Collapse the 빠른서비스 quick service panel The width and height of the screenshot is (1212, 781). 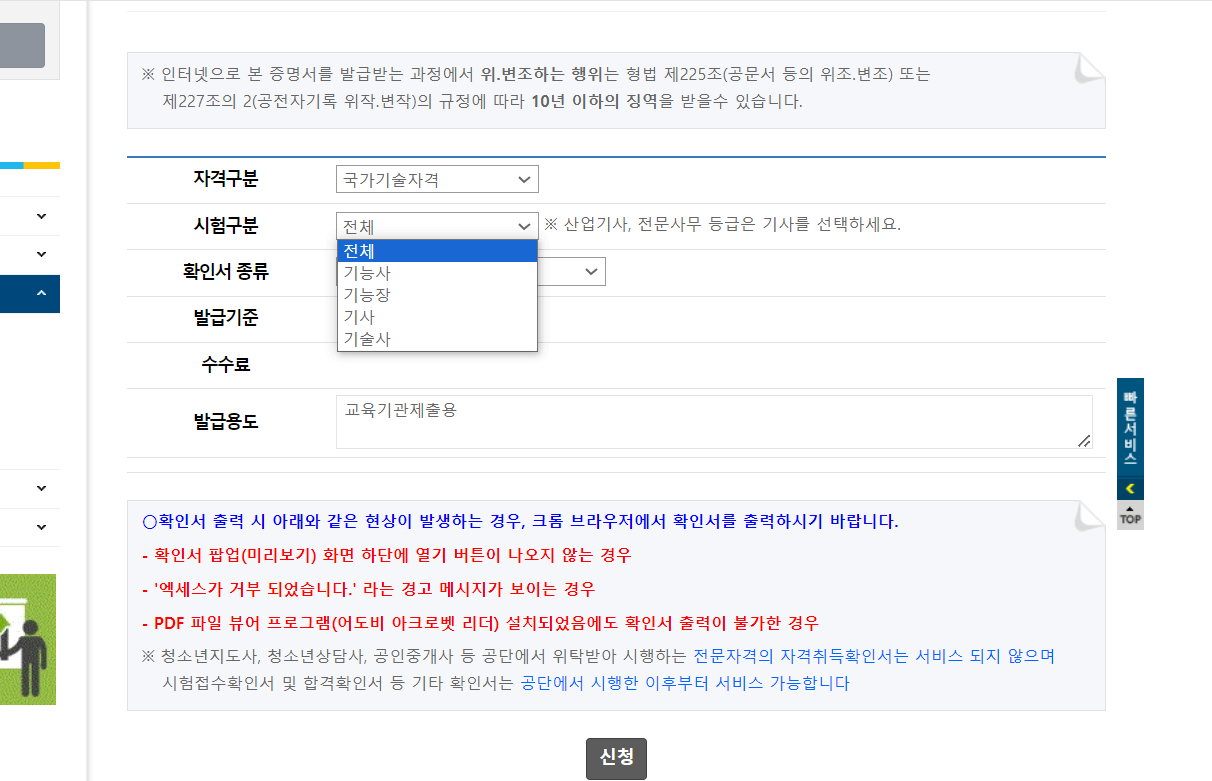[x=1131, y=488]
